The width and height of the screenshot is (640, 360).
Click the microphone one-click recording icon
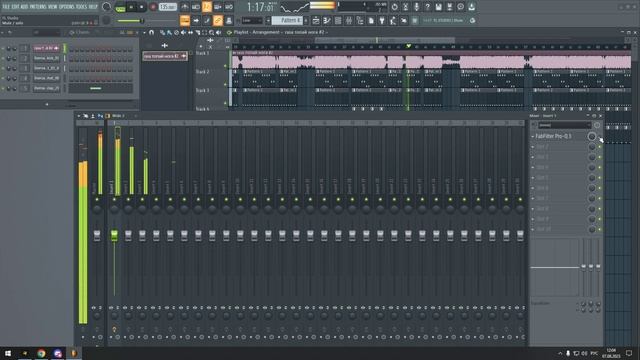pos(416,7)
